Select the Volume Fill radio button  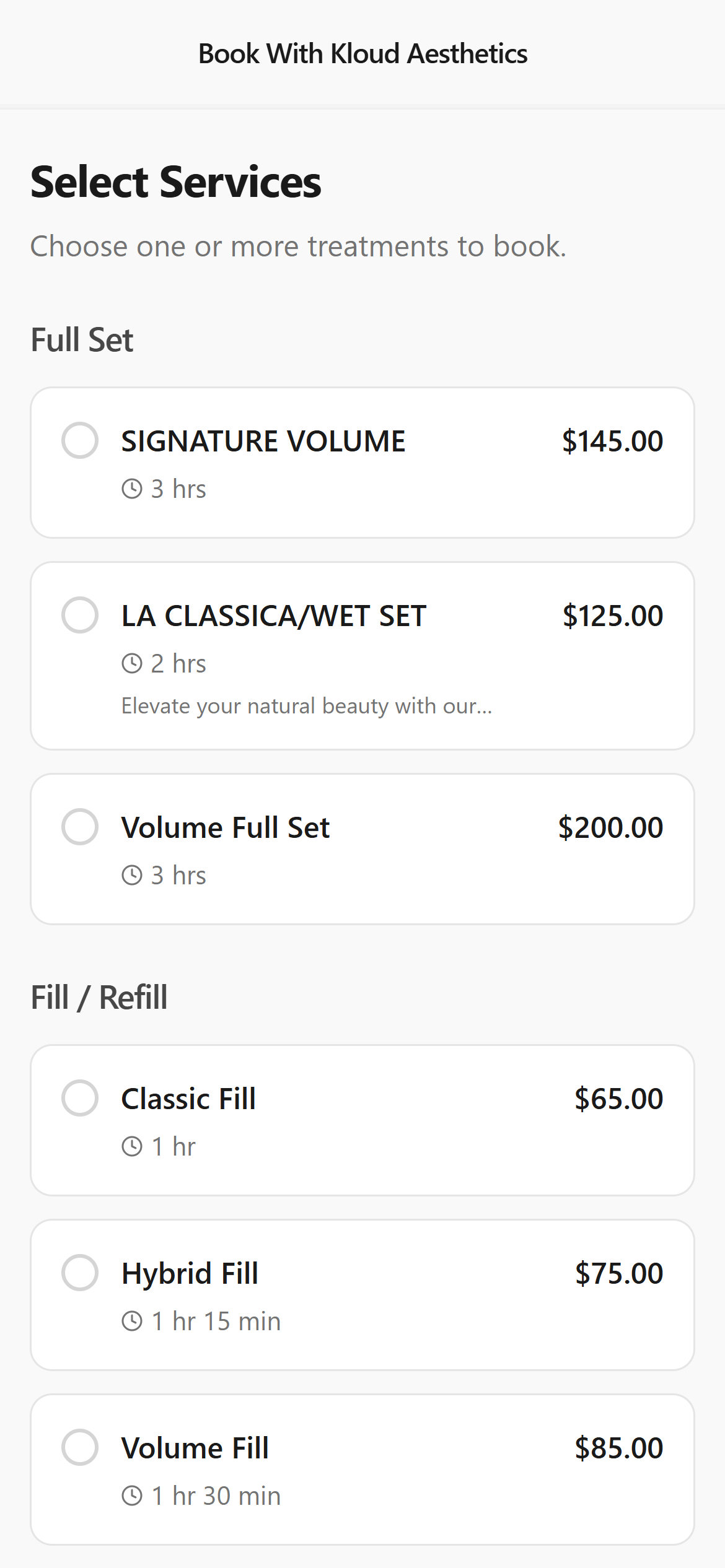[x=80, y=1447]
